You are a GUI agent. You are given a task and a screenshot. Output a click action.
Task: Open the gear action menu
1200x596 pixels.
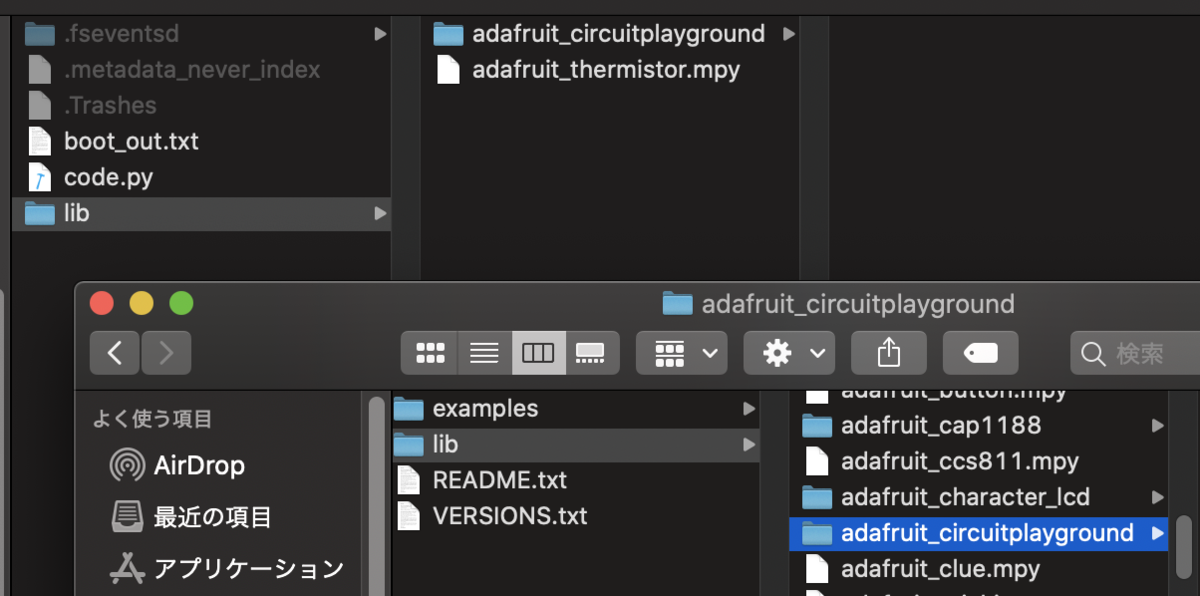click(789, 353)
